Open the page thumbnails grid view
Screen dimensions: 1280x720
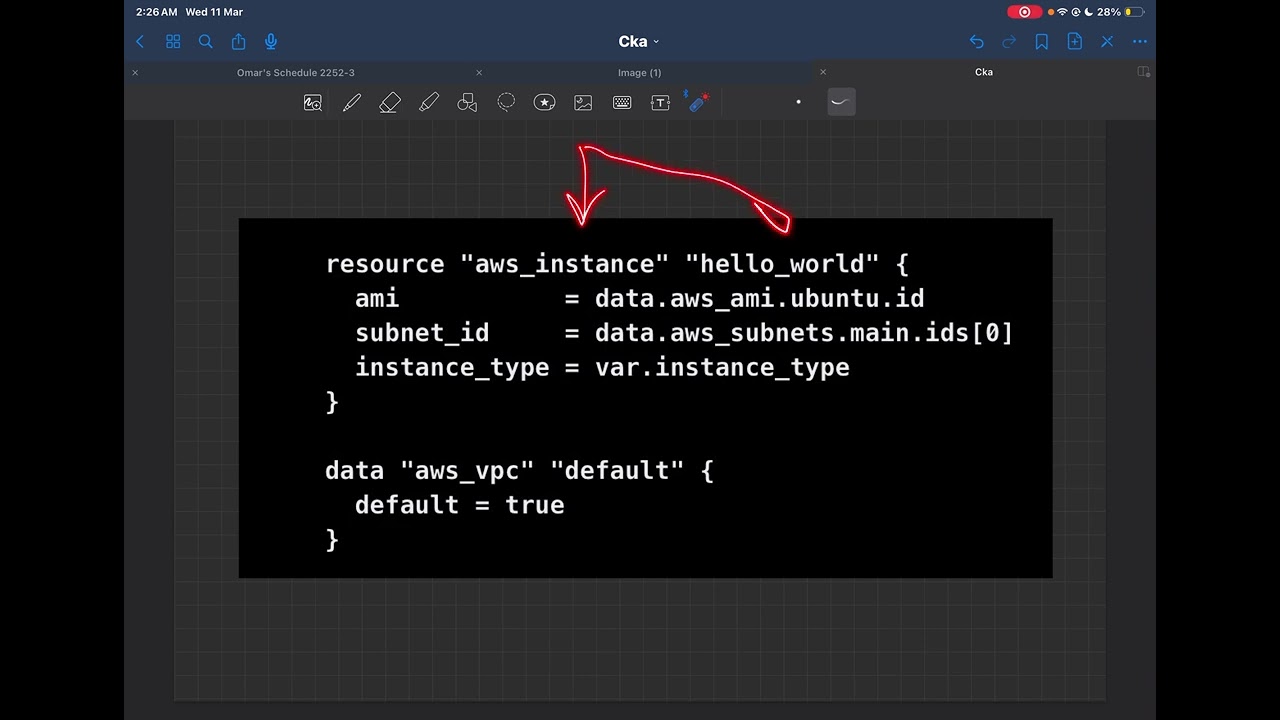173,41
